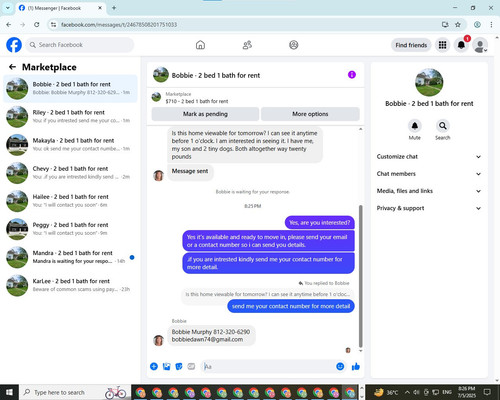Click the browser address bar URL
The height and width of the screenshot is (400, 500).
(119, 25)
